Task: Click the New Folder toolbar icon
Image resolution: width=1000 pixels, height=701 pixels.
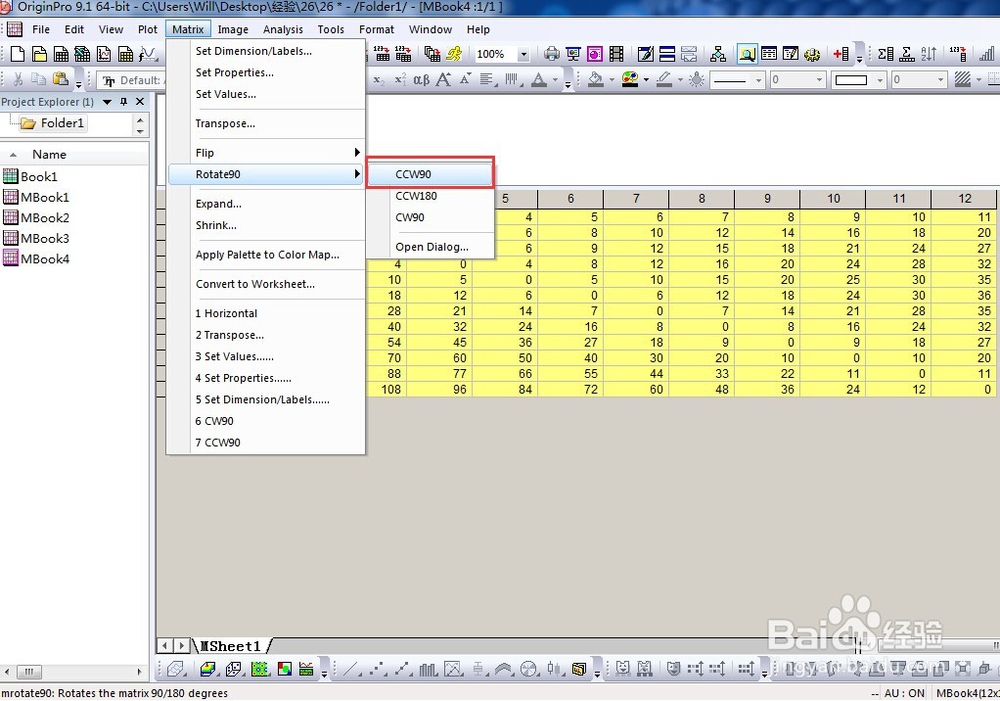Action: click(x=40, y=54)
